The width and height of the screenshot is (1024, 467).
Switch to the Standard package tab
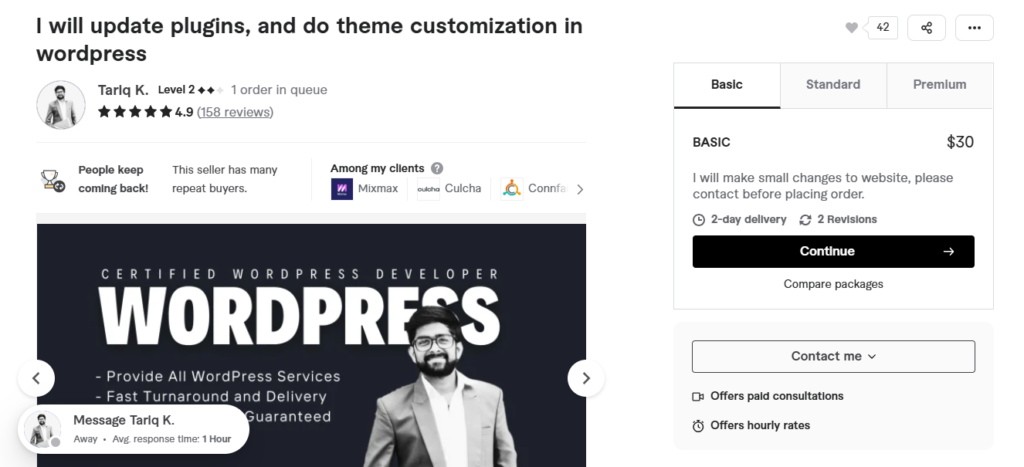pos(833,85)
